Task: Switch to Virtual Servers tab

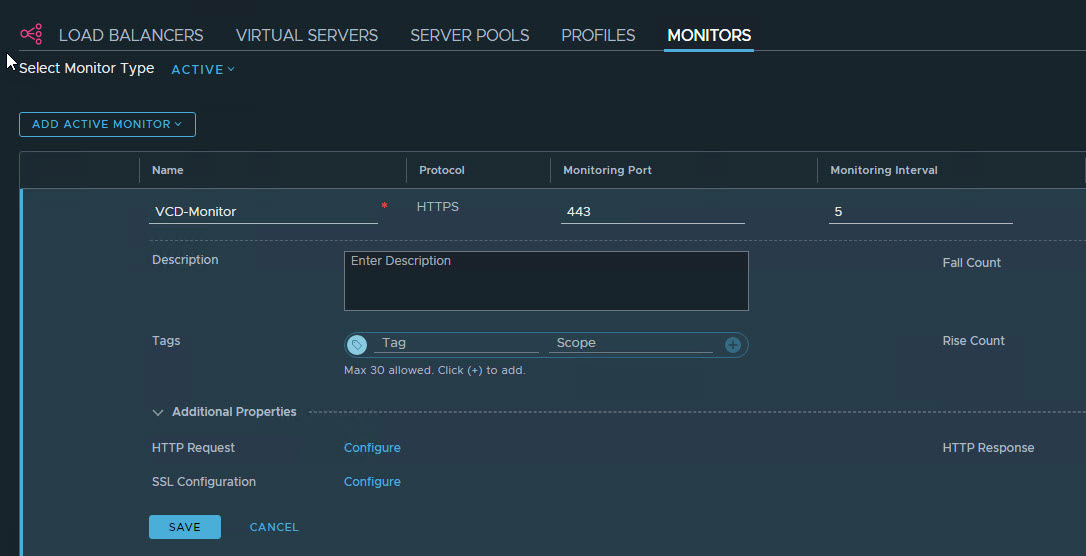Action: [x=307, y=35]
